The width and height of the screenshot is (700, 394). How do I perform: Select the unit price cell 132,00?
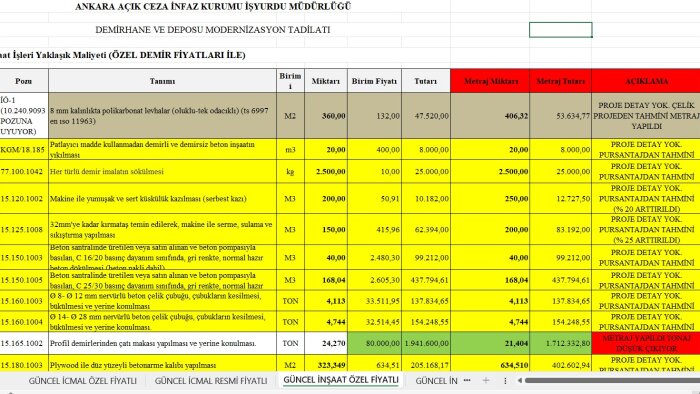(374, 116)
